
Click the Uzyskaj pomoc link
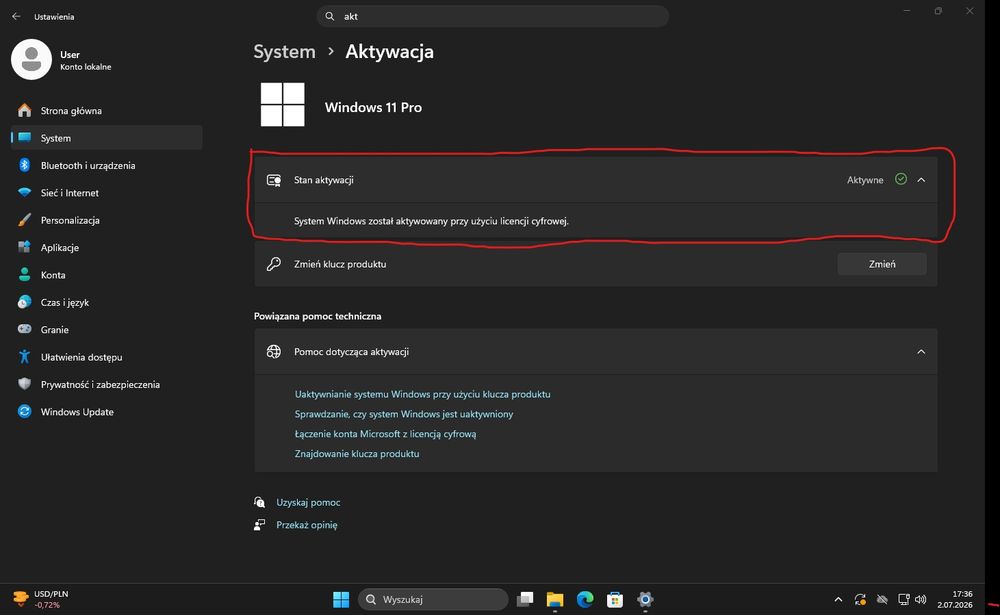(308, 502)
